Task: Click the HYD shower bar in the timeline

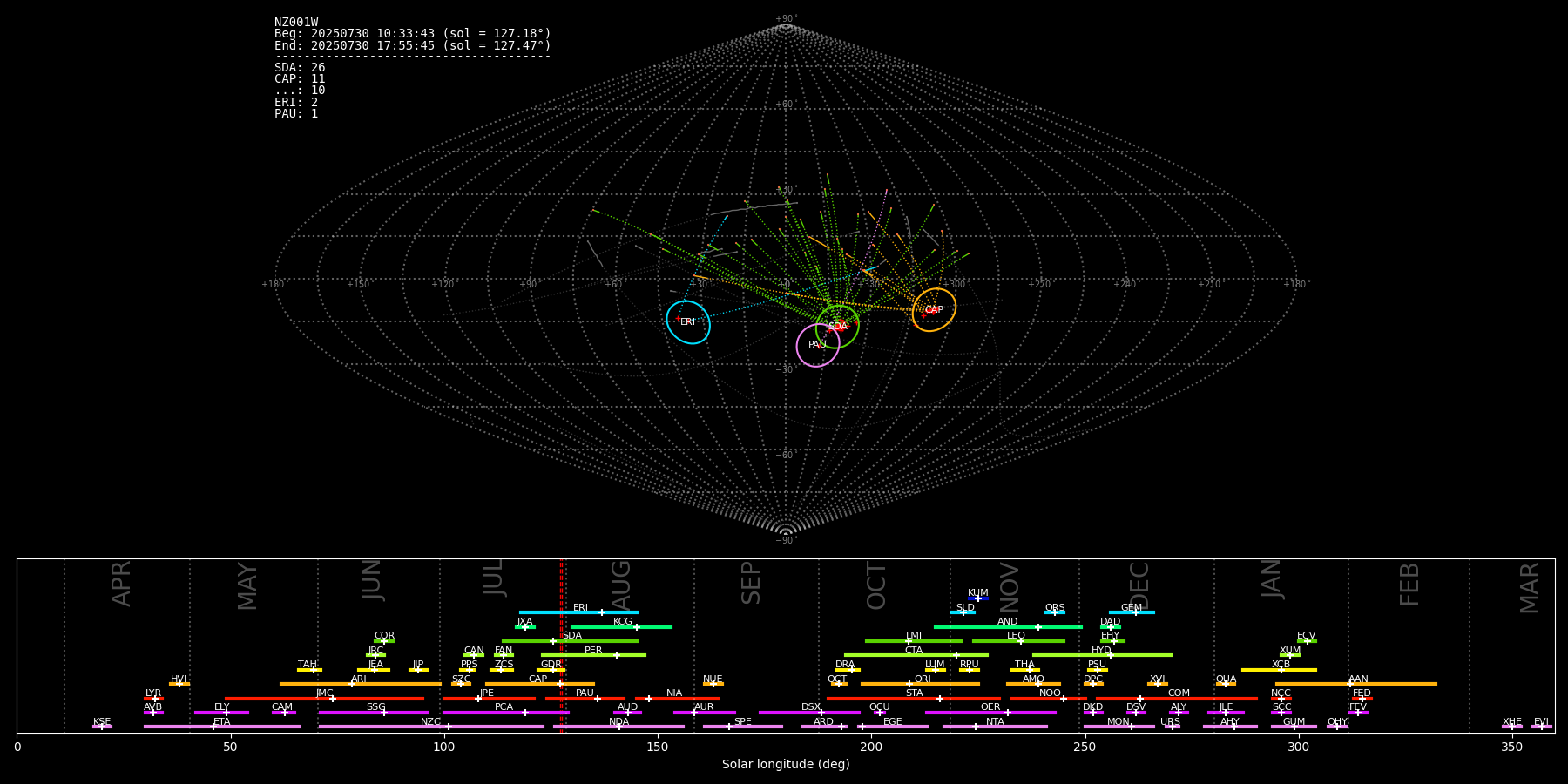Action: click(1102, 655)
